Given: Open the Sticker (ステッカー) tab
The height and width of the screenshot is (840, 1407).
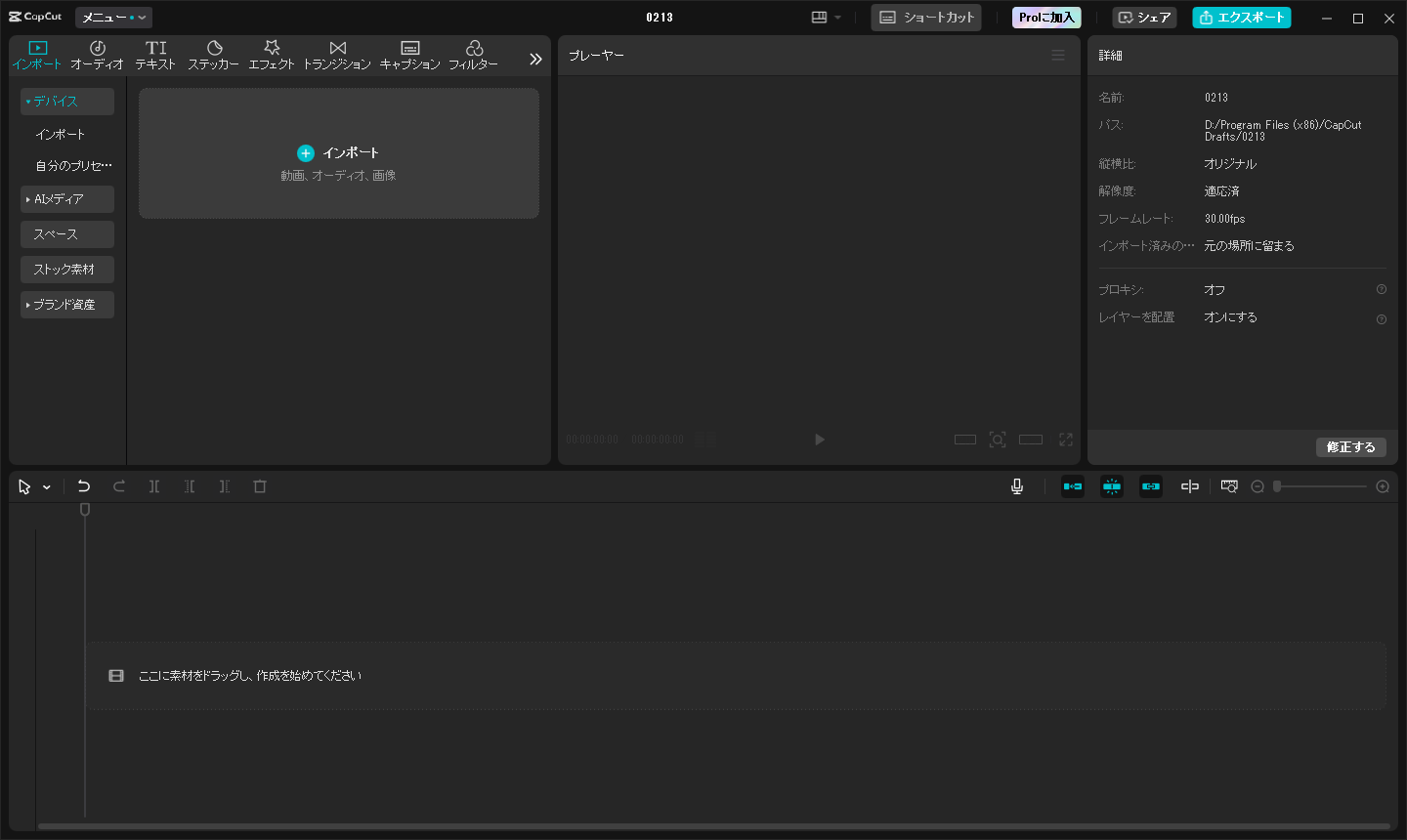Looking at the screenshot, I should pyautogui.click(x=214, y=55).
